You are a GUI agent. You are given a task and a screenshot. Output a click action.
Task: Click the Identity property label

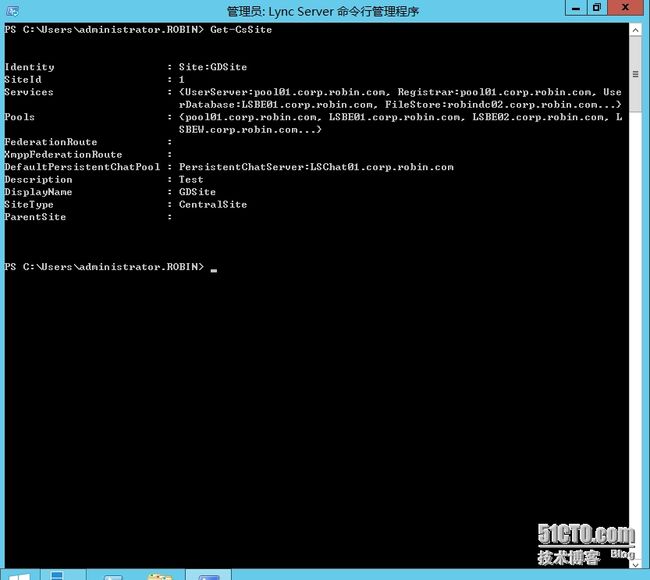pos(29,67)
